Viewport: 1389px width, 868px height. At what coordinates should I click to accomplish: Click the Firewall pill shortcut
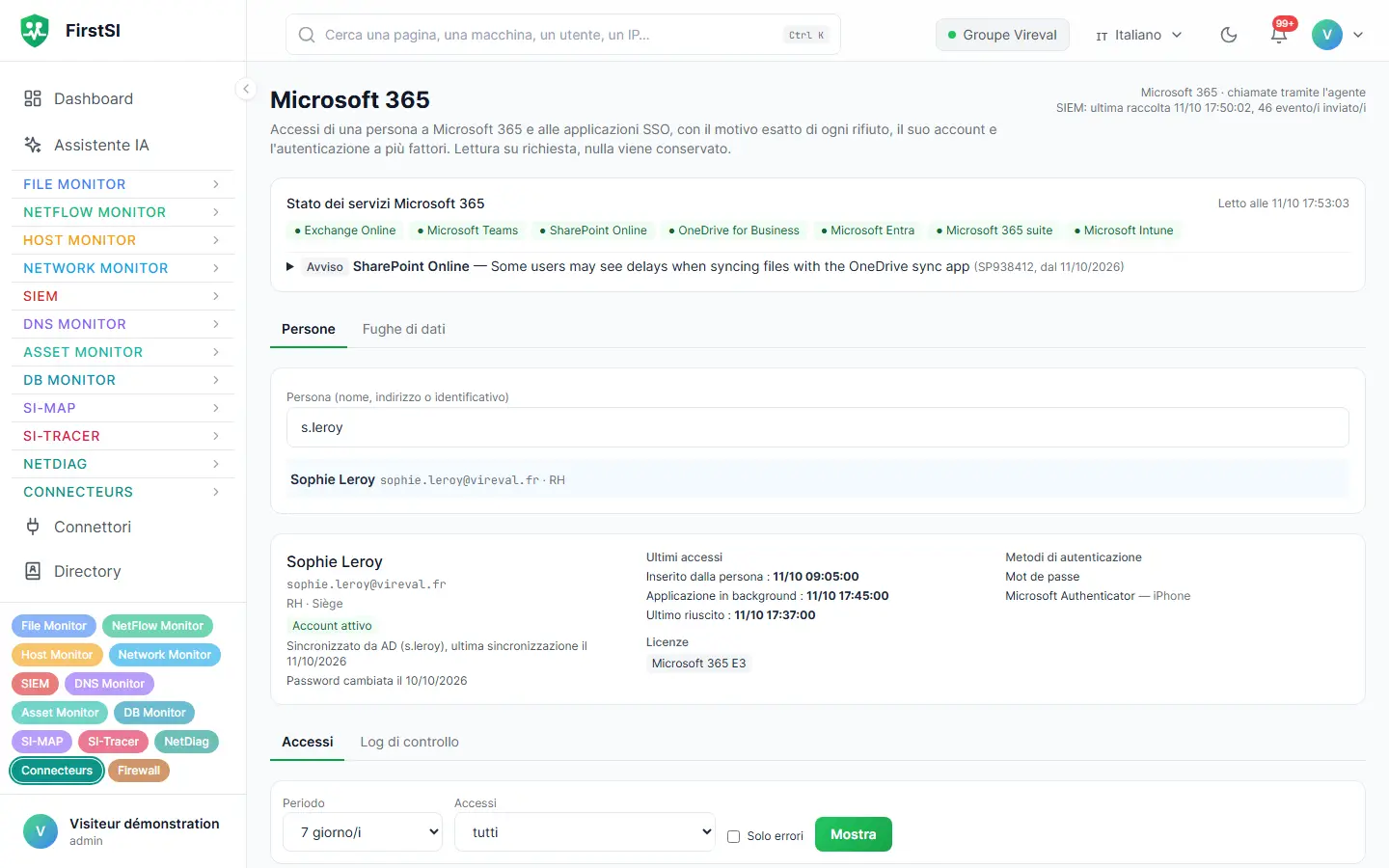[139, 771]
